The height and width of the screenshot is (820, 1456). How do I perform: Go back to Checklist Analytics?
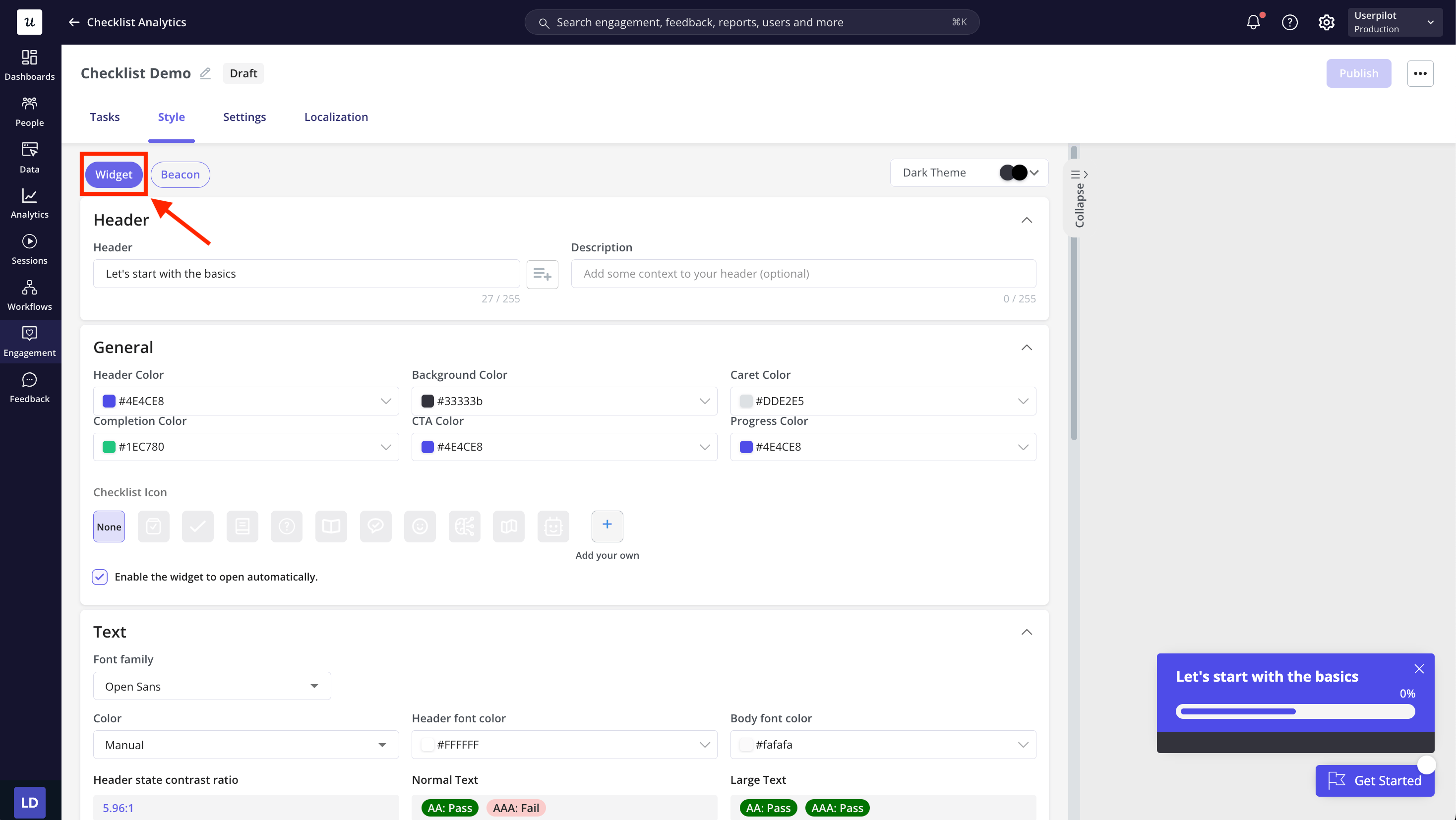[x=127, y=22]
